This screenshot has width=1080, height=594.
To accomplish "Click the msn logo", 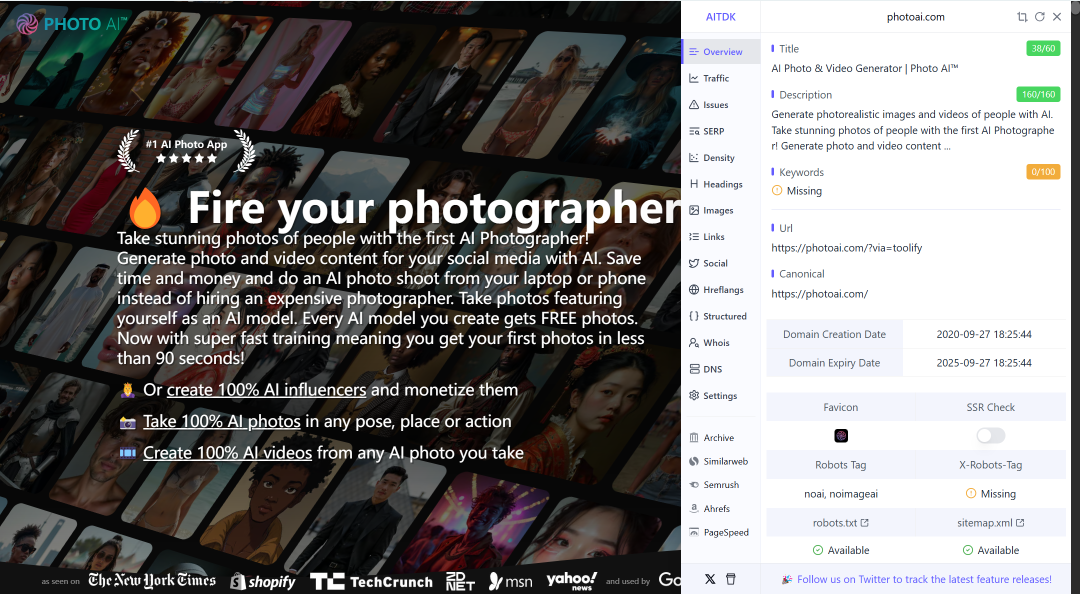I will pyautogui.click(x=510, y=582).
